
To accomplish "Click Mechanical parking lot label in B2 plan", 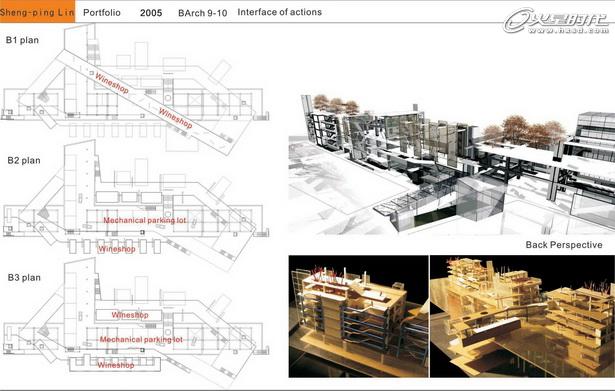I will [x=145, y=220].
